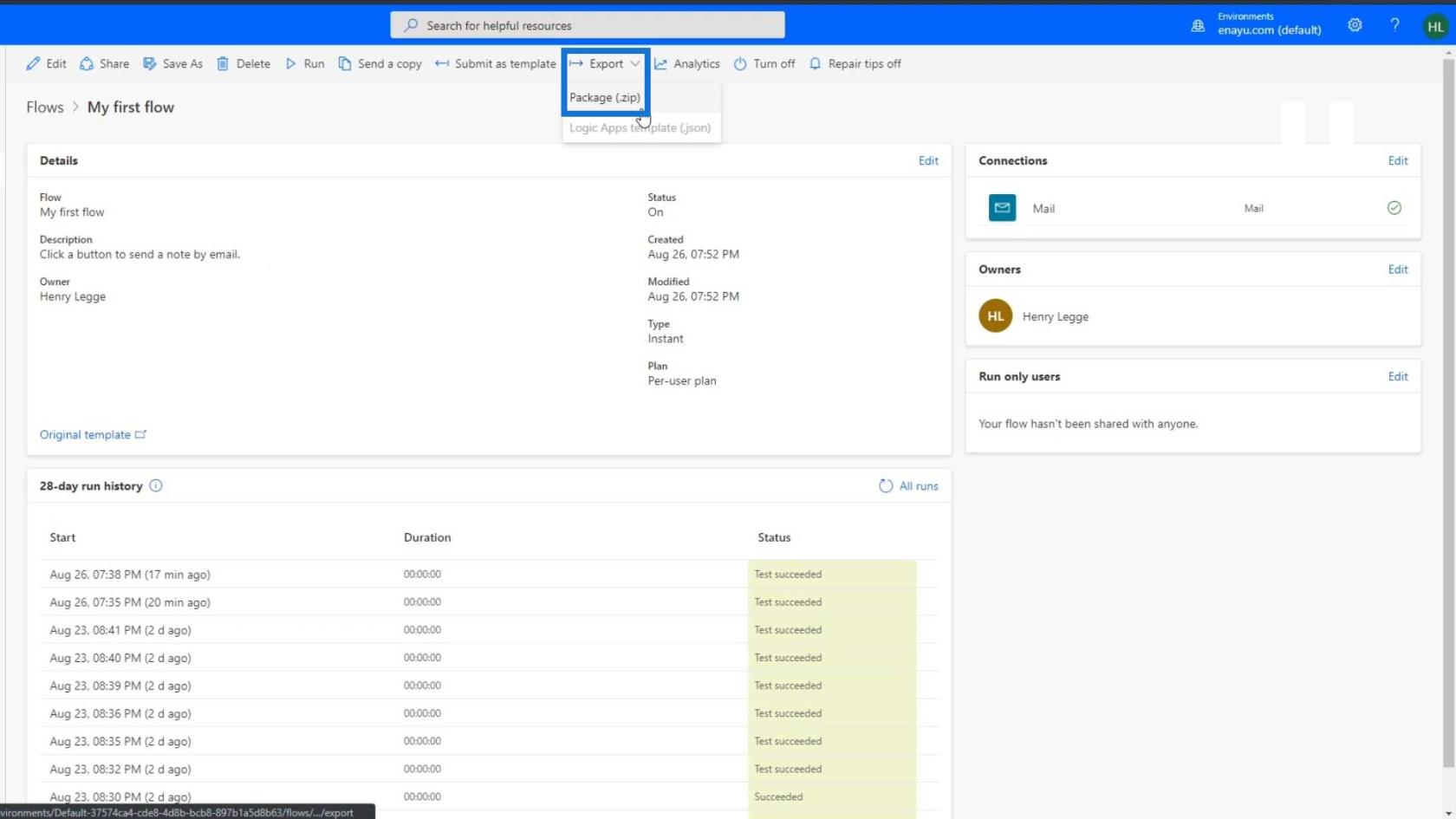The image size is (1456, 819).
Task: Select Package (.zip) export option
Action: (x=605, y=98)
